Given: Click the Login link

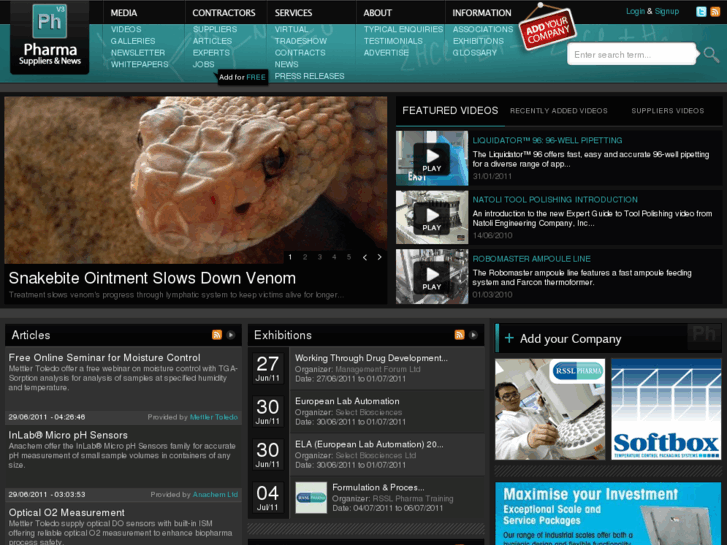Looking at the screenshot, I should (x=635, y=11).
